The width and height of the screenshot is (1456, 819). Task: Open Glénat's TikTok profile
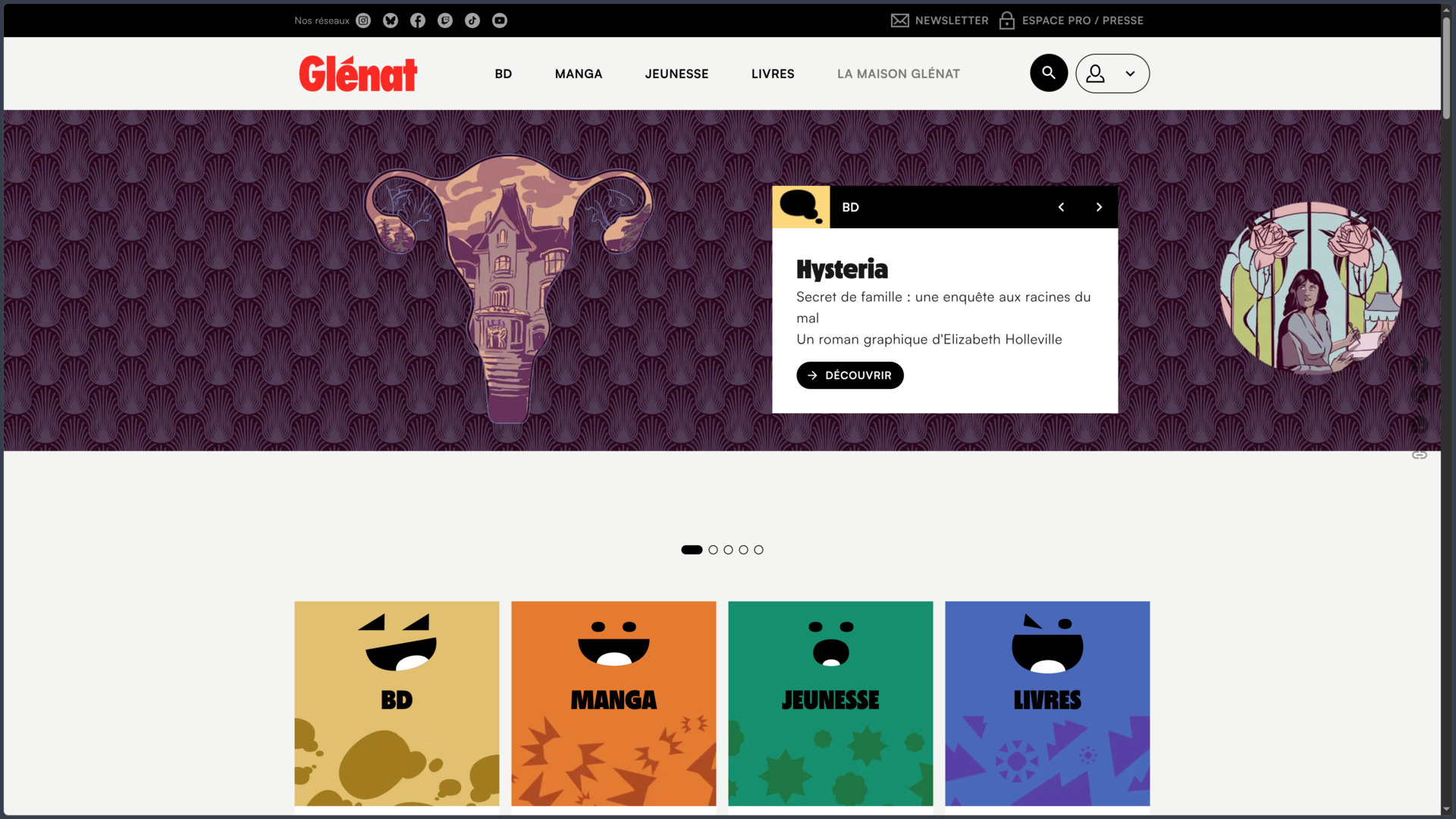point(472,20)
